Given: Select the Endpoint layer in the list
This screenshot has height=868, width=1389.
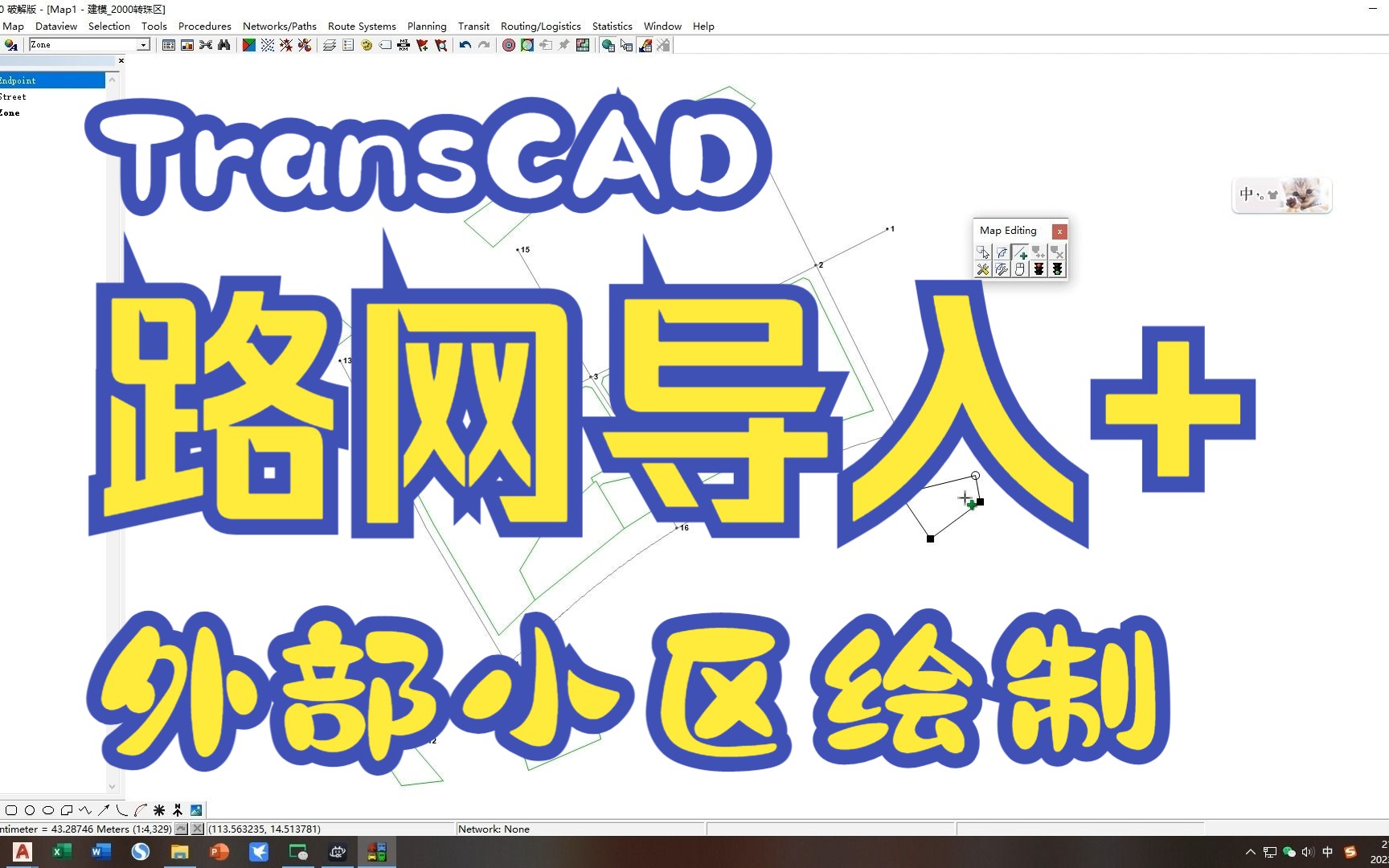Looking at the screenshot, I should click(x=51, y=80).
